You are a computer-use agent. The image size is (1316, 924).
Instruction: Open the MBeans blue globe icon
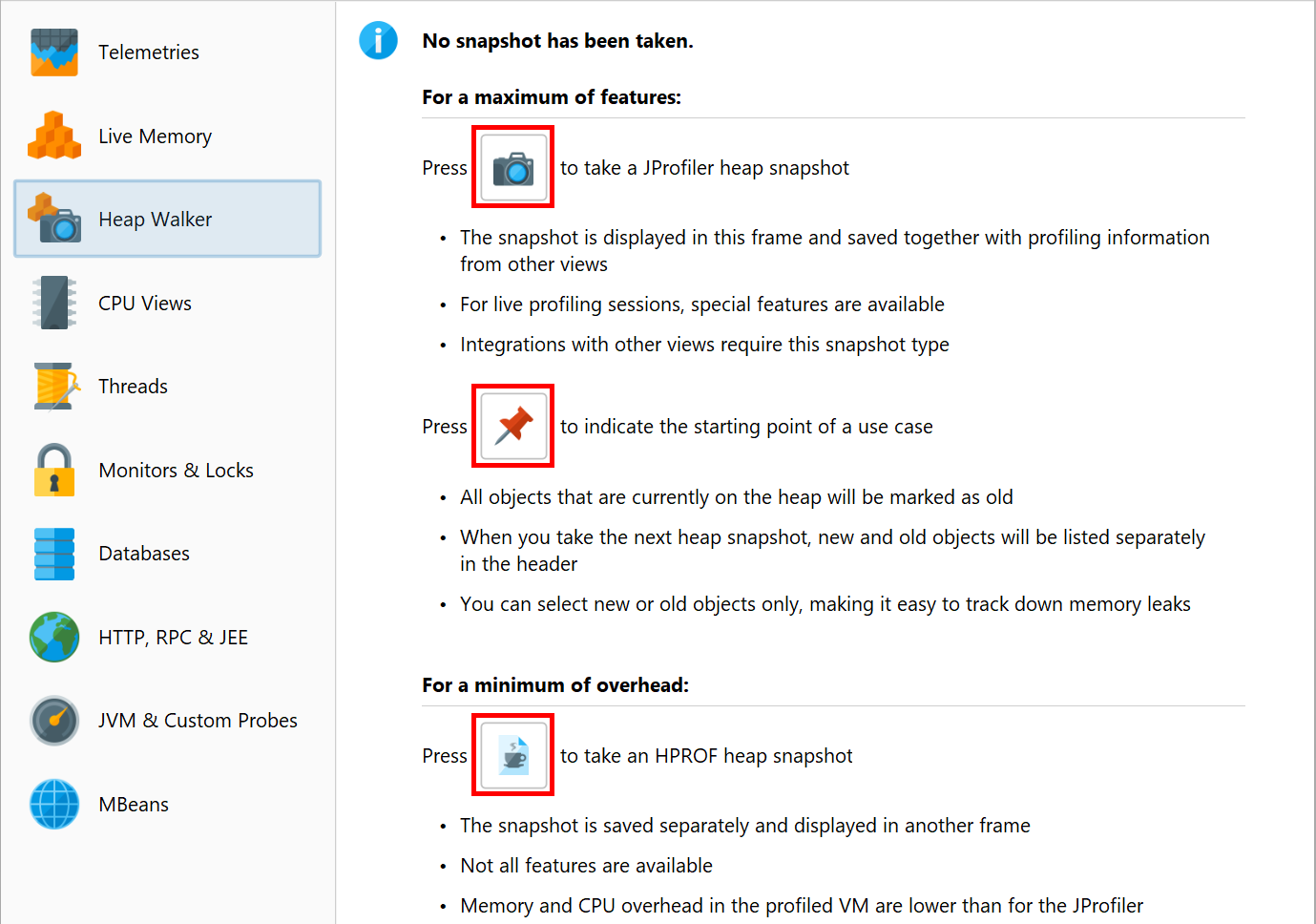(x=54, y=804)
